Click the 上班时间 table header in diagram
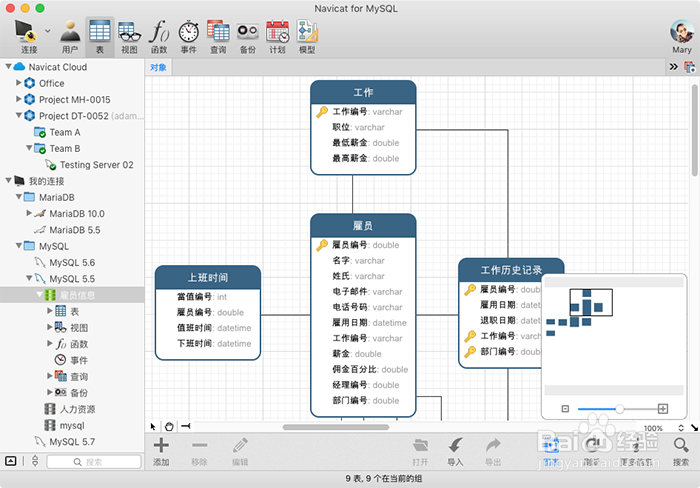Image resolution: width=700 pixels, height=488 pixels. (208, 278)
